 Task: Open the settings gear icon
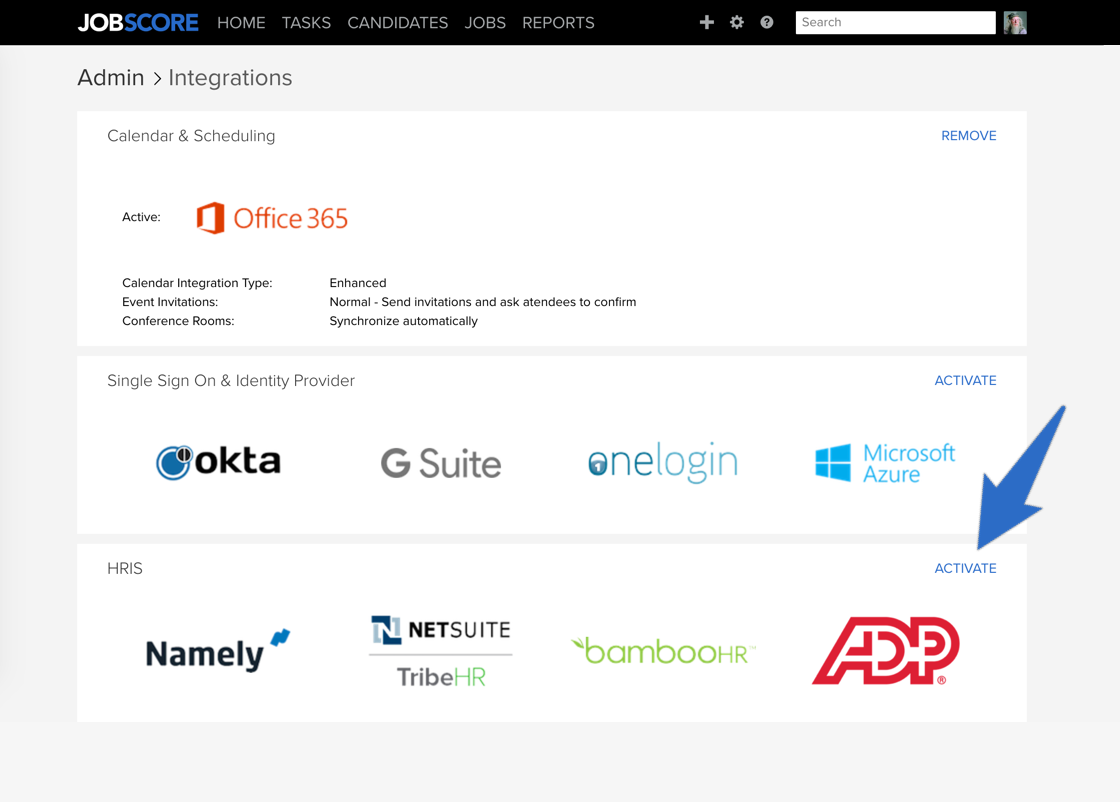click(x=736, y=22)
